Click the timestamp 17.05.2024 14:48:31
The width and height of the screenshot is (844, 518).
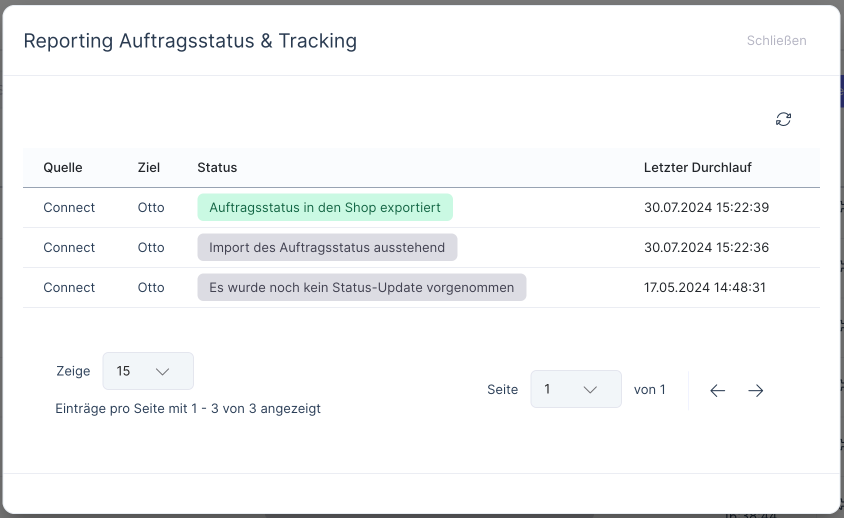tap(705, 287)
